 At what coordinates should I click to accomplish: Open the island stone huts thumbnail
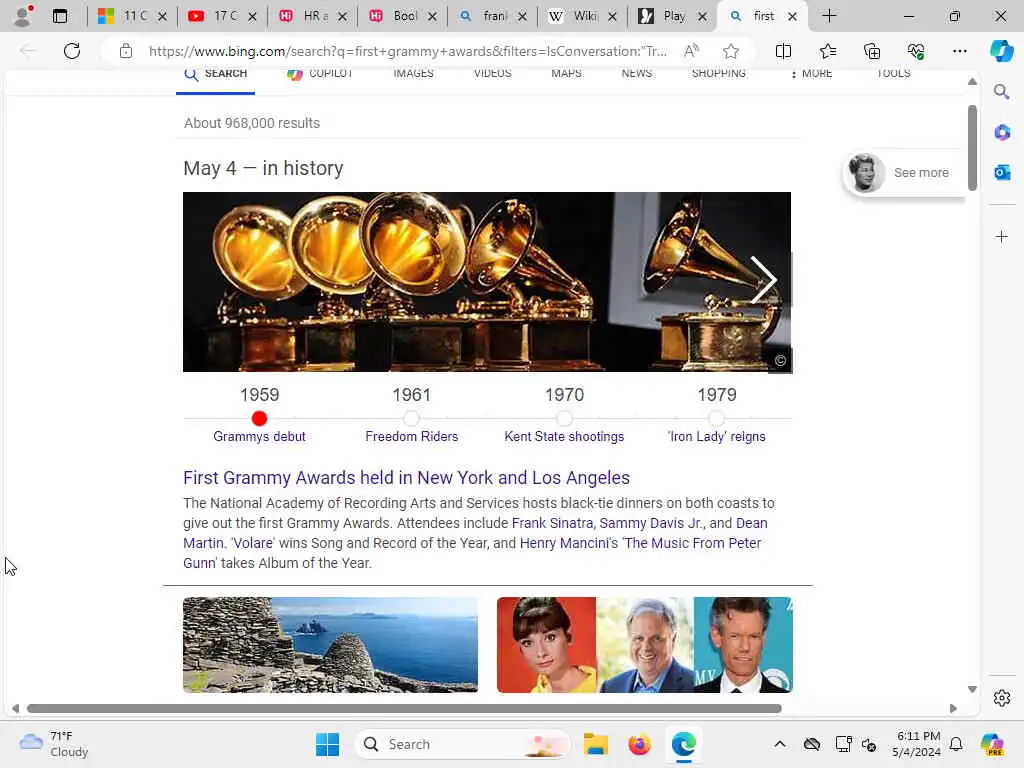point(330,645)
